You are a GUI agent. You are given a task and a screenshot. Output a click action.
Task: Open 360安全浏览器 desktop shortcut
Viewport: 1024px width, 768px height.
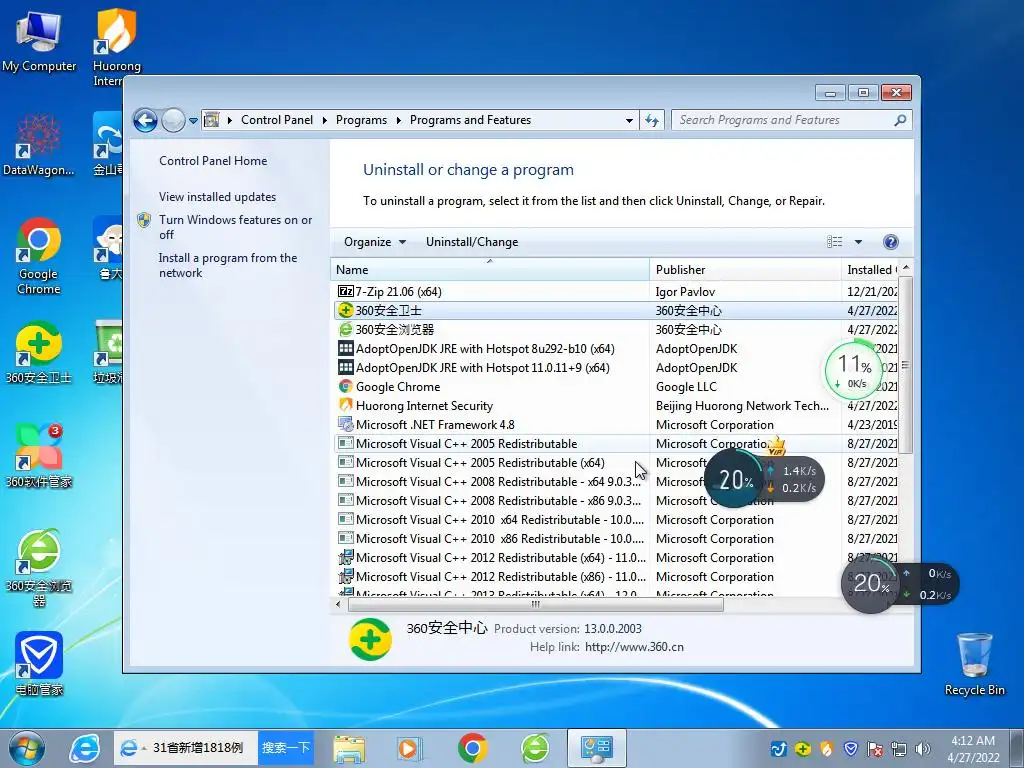coord(39,567)
